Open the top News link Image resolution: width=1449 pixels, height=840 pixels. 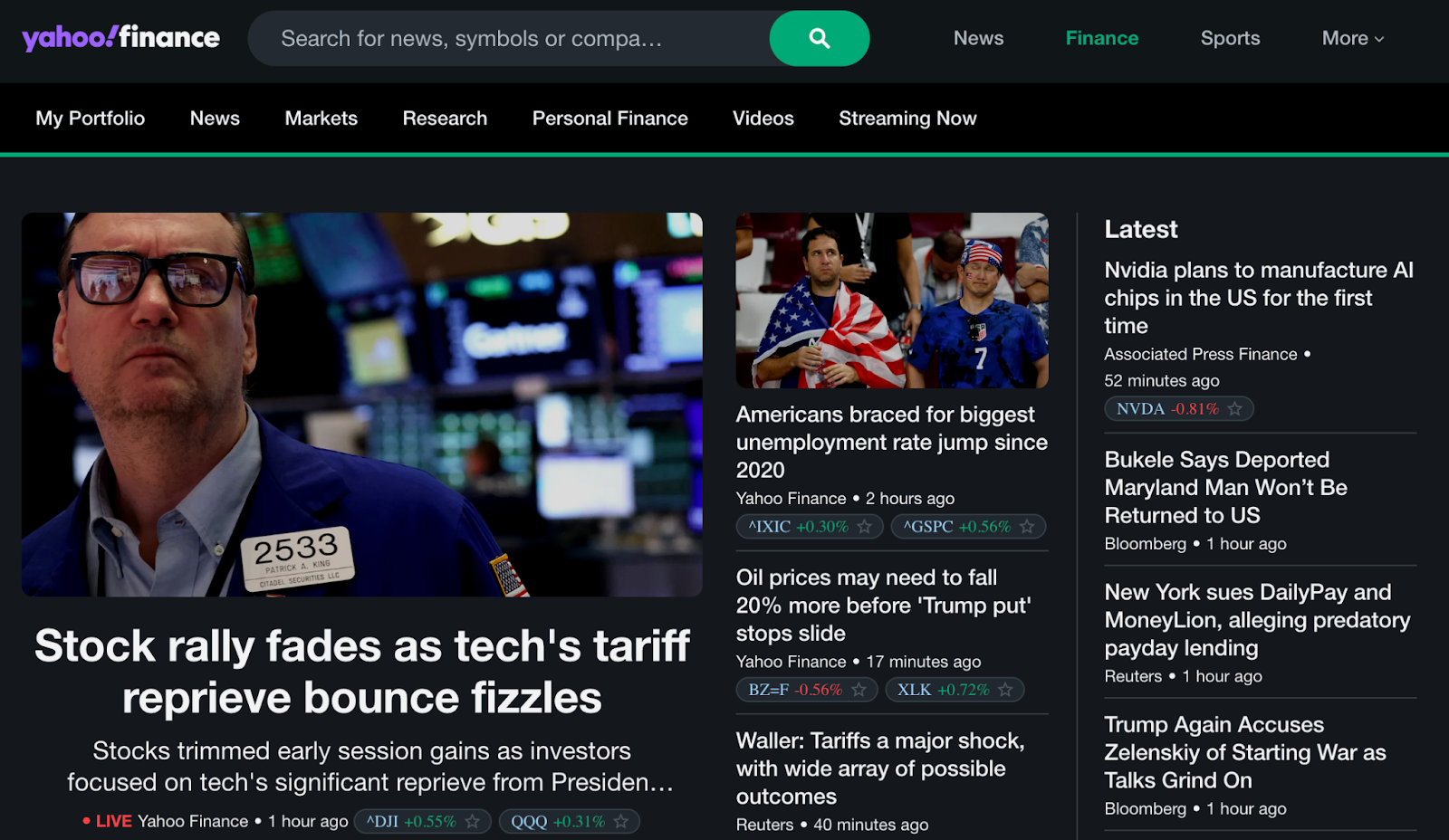(x=978, y=38)
